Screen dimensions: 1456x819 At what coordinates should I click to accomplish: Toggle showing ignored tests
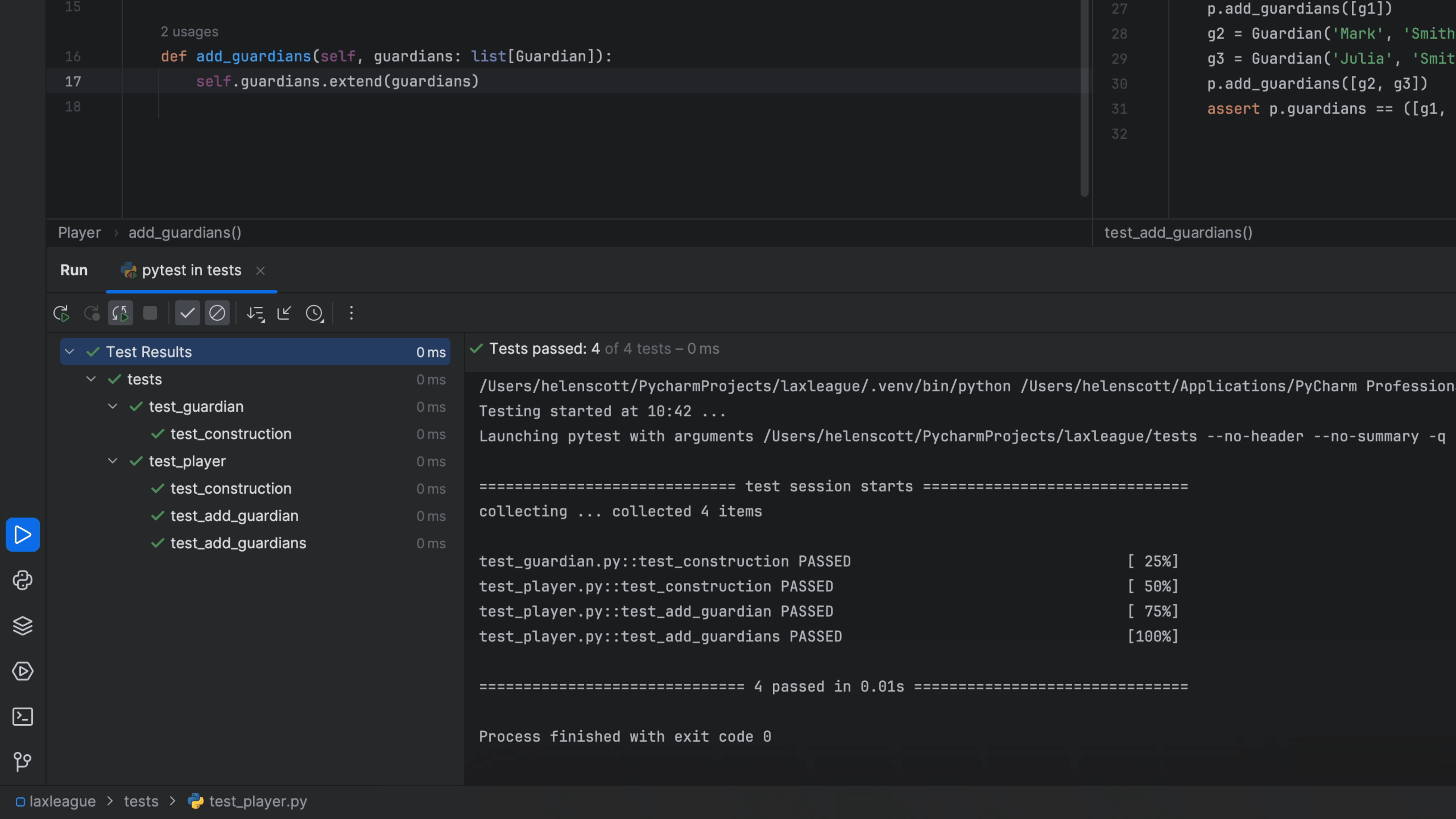pos(217,312)
